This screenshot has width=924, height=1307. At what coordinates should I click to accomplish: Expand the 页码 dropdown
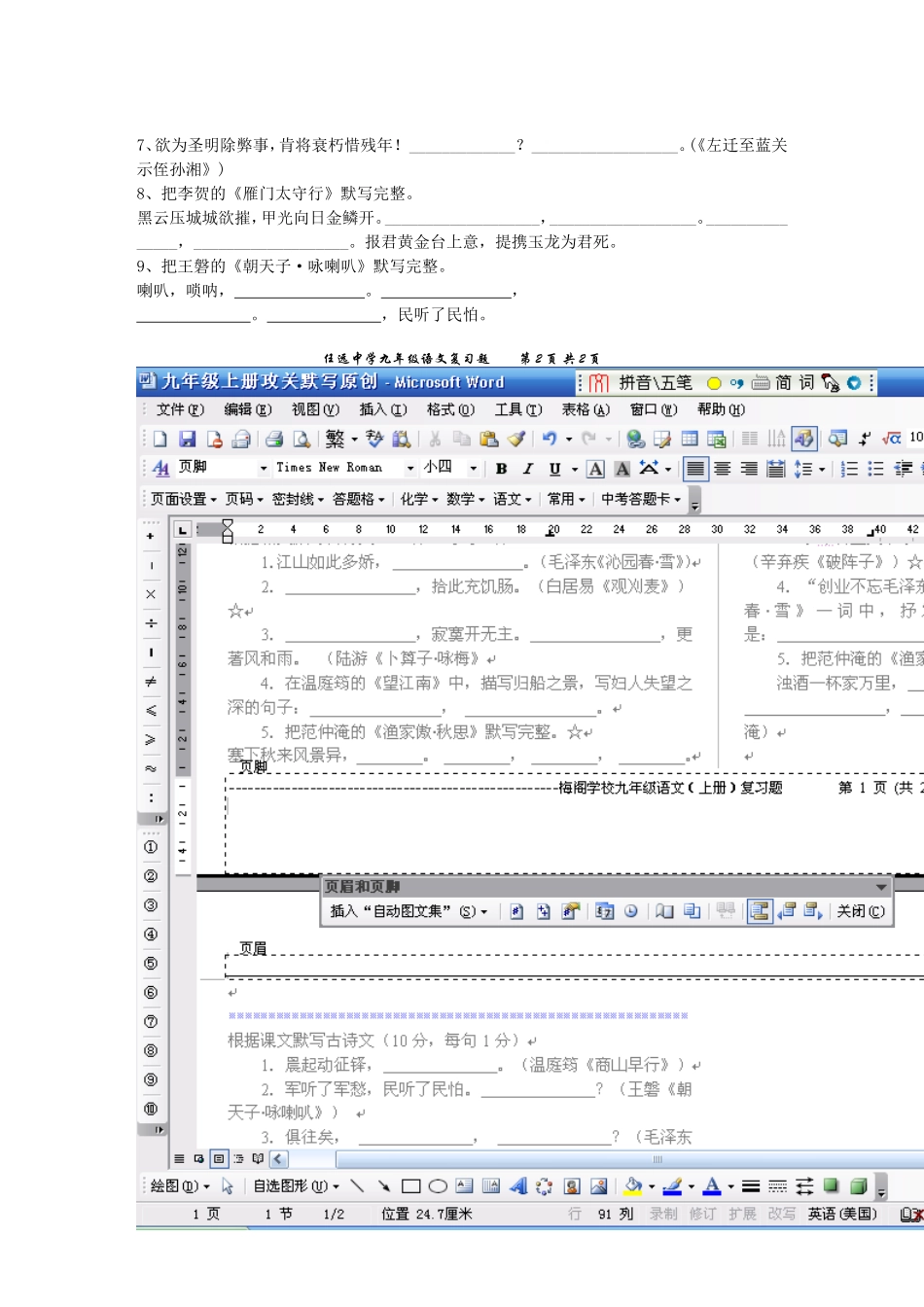tap(244, 499)
